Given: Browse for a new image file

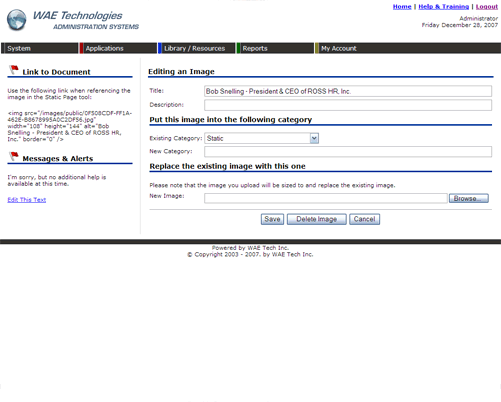Looking at the screenshot, I should point(469,198).
